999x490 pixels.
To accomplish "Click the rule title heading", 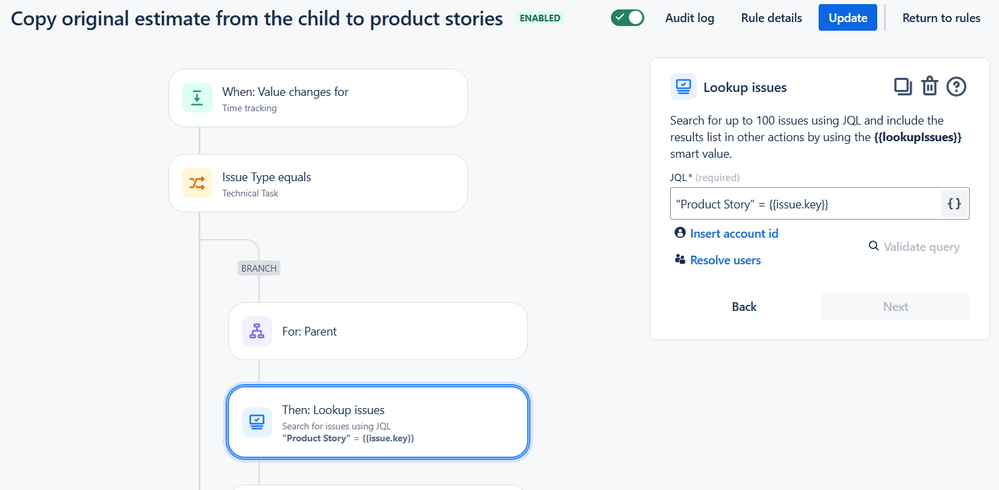I will coord(257,18).
